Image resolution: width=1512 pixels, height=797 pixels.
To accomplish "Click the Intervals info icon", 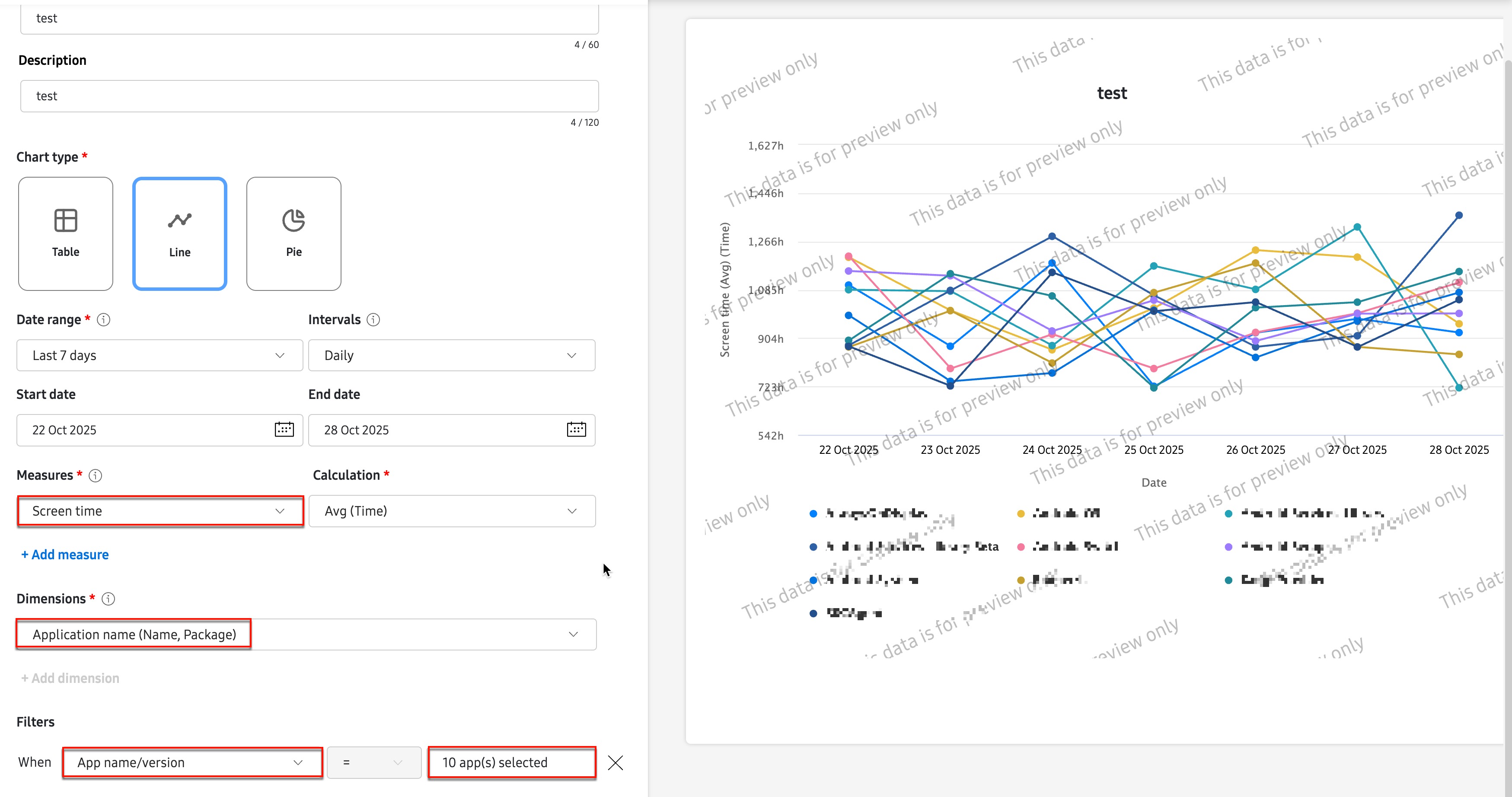I will 373,320.
